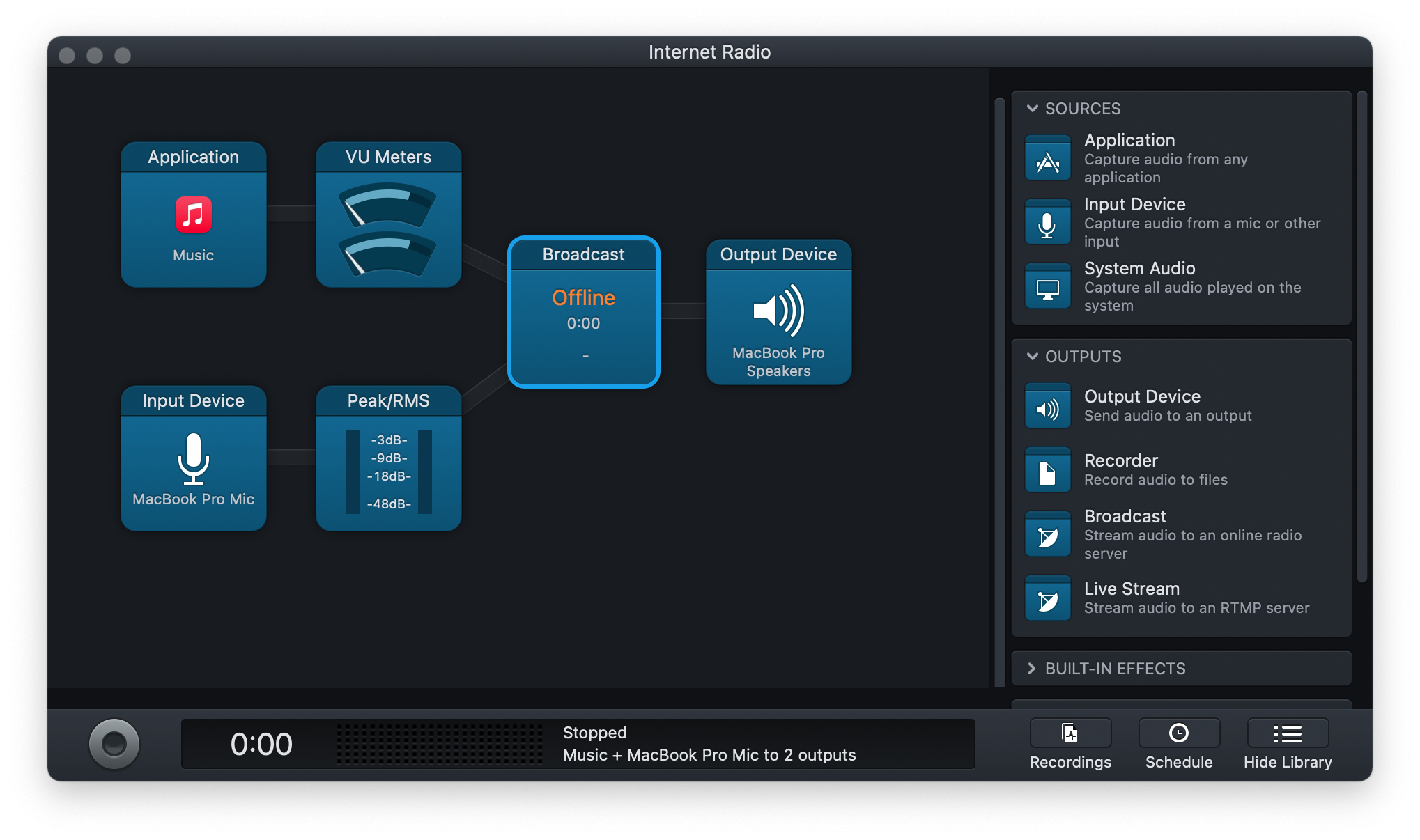Click the -48dB- level marking

click(x=389, y=504)
